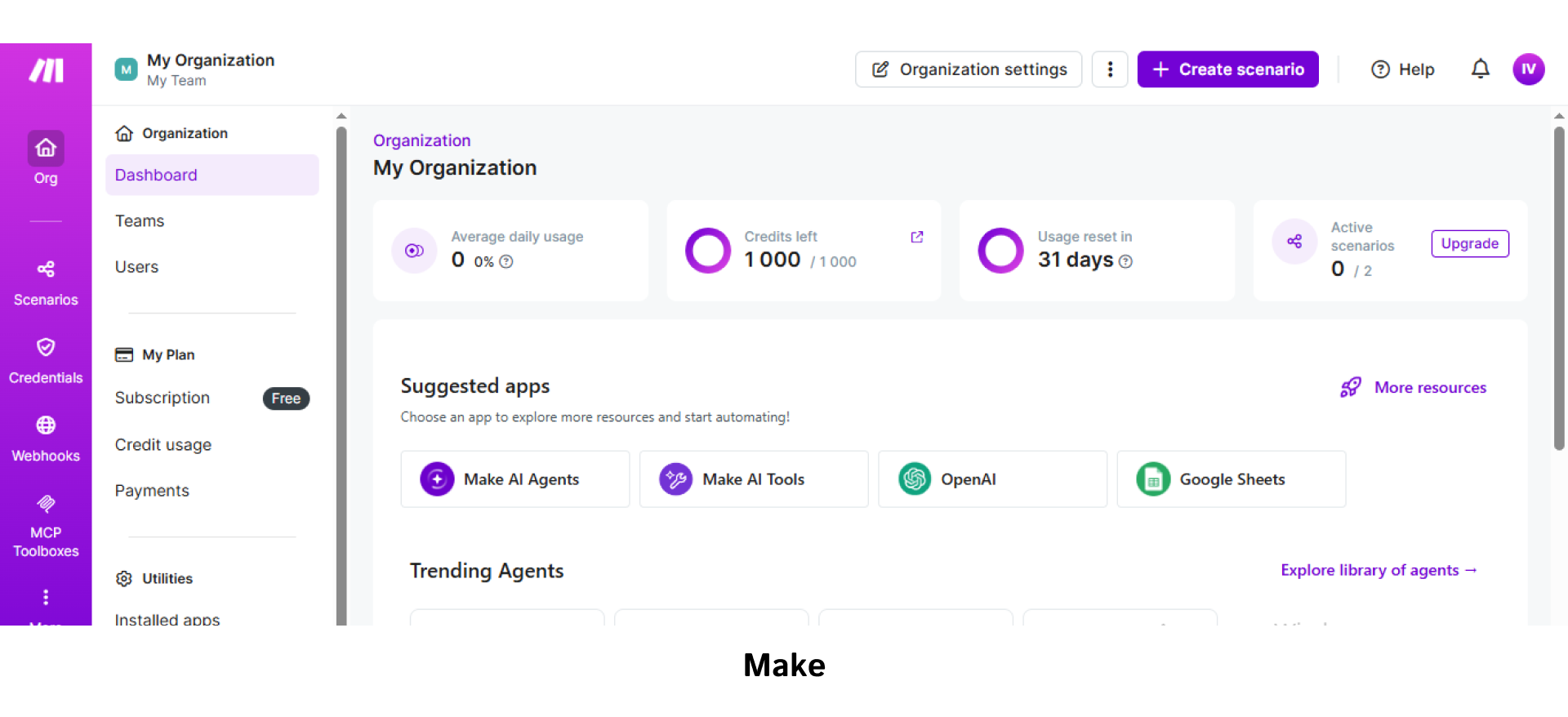The image size is (1568, 717).
Task: Click the My Organization team switcher
Action: coord(195,69)
